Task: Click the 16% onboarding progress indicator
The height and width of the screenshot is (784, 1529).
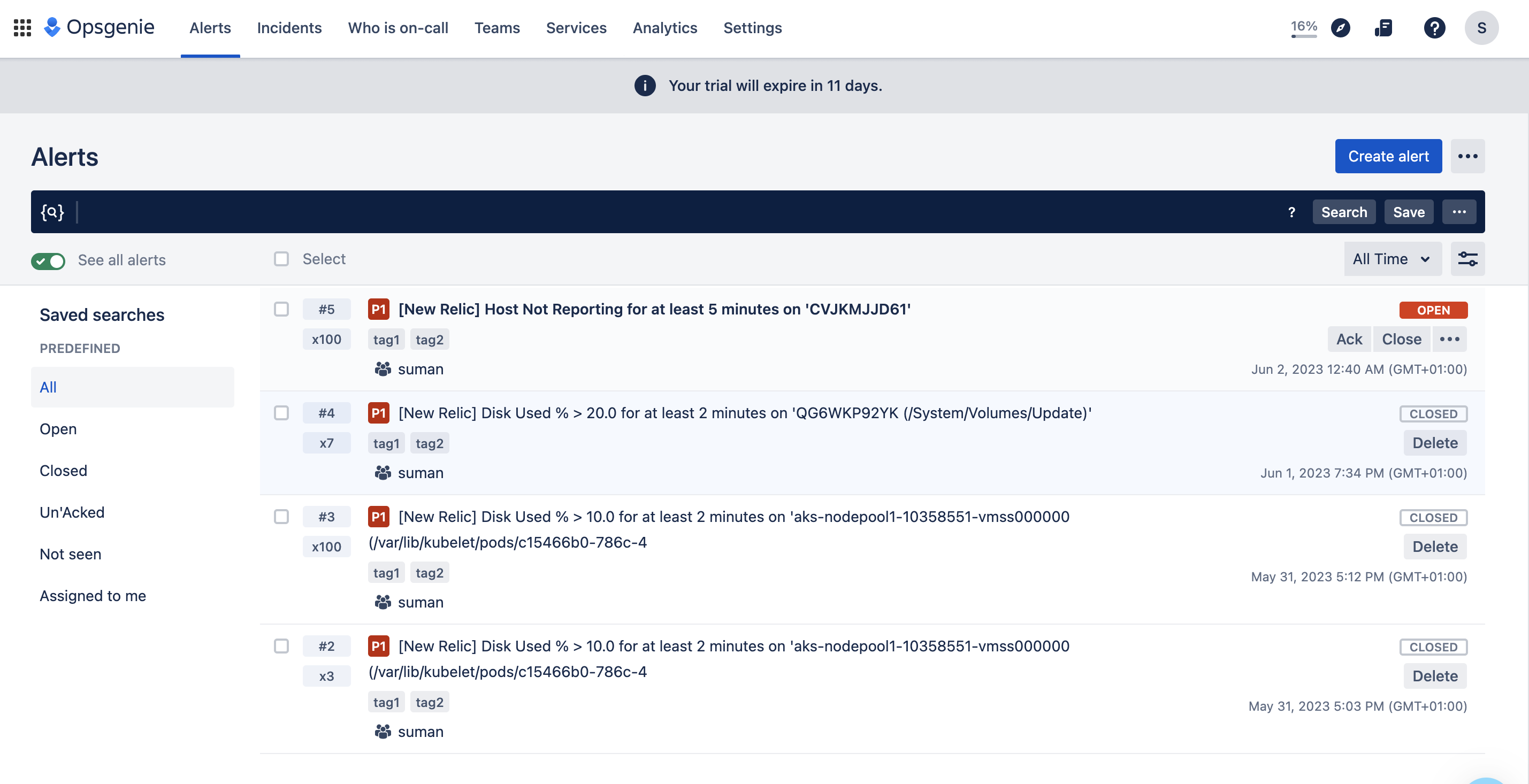Action: click(x=1303, y=28)
